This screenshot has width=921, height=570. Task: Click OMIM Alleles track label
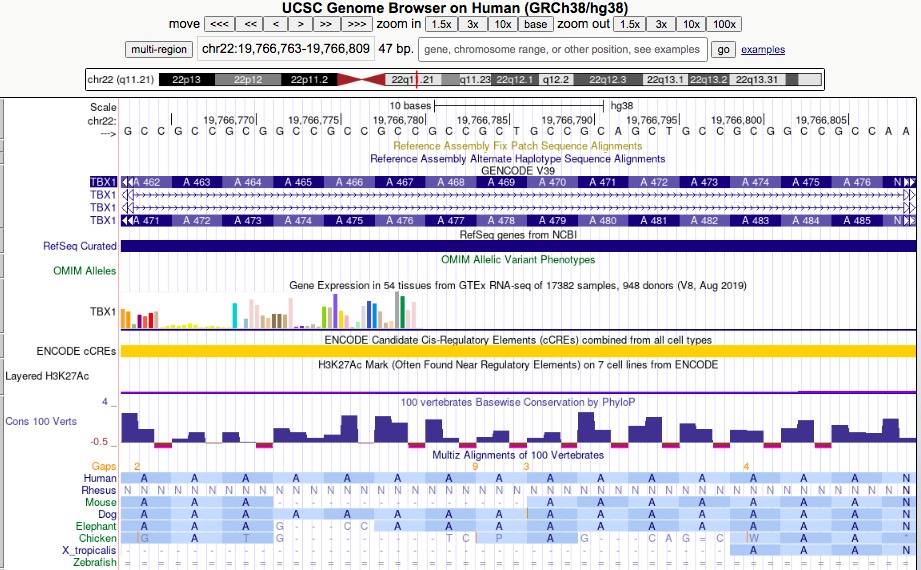point(85,271)
